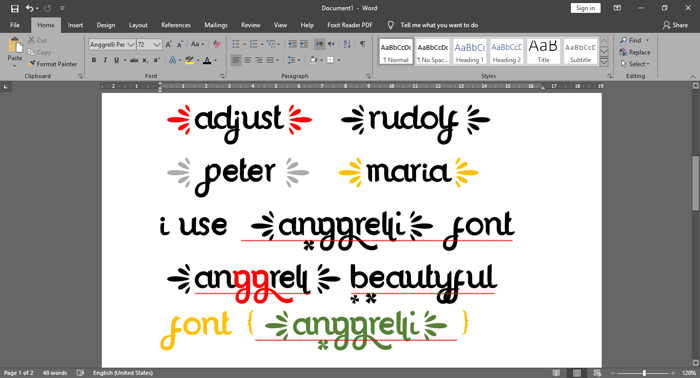Image resolution: width=700 pixels, height=378 pixels.
Task: Click the Format Painter tool
Action: click(x=52, y=64)
